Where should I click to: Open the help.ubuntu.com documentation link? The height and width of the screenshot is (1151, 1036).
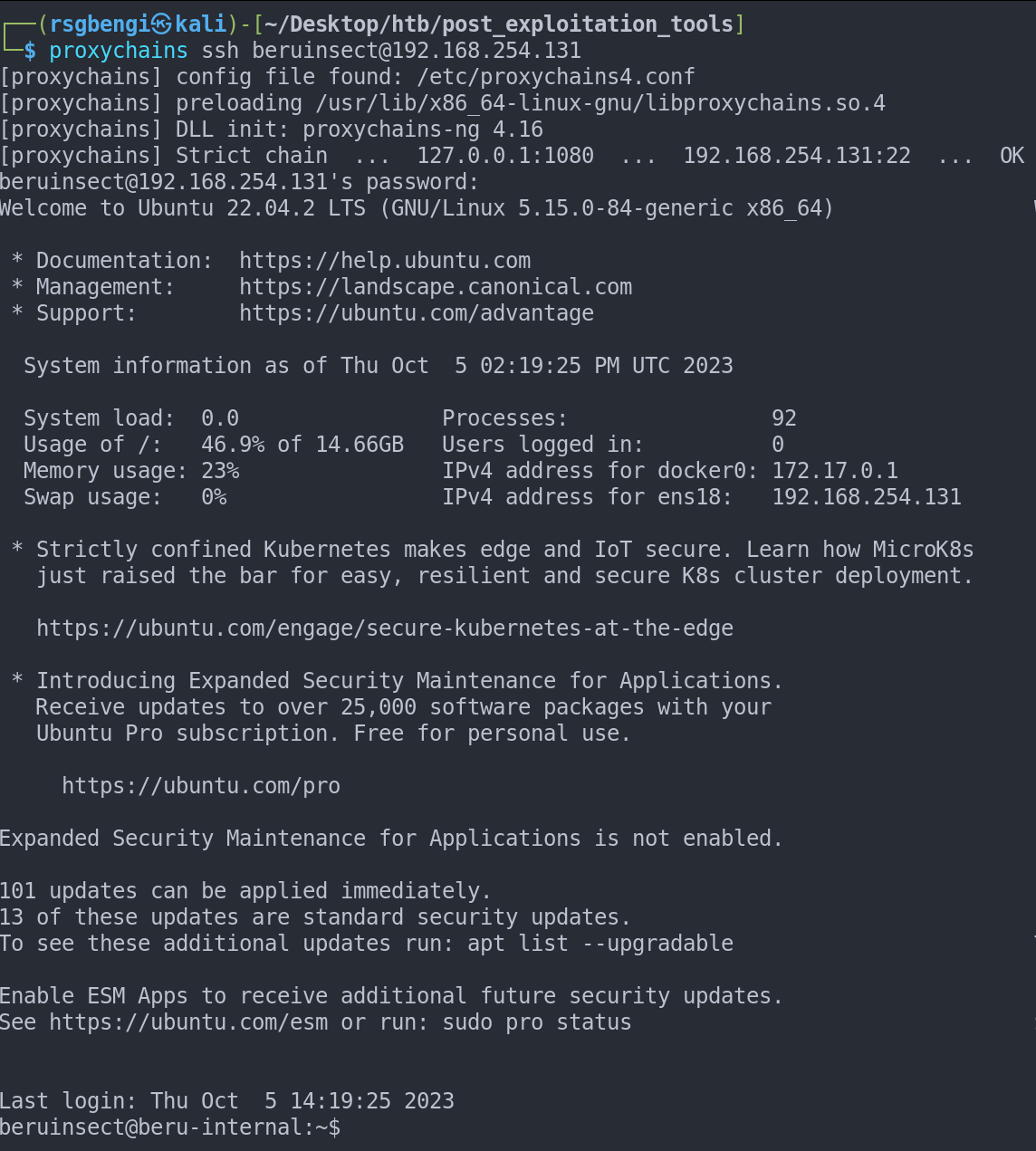tap(385, 261)
